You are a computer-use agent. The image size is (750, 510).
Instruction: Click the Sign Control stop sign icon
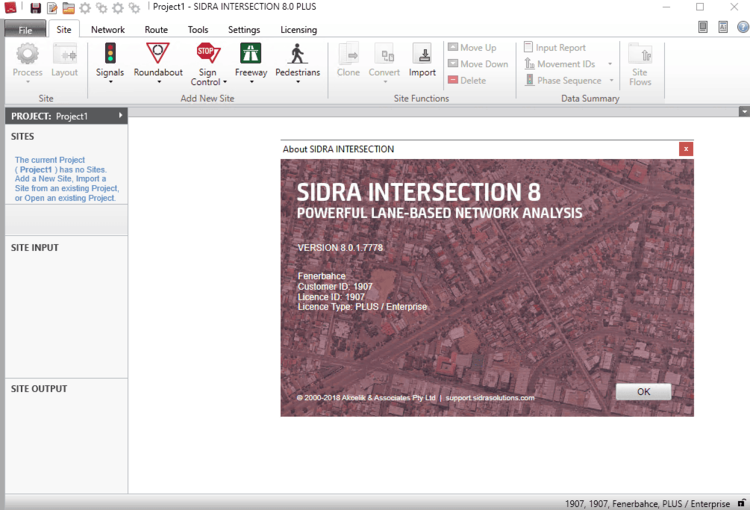point(208,53)
